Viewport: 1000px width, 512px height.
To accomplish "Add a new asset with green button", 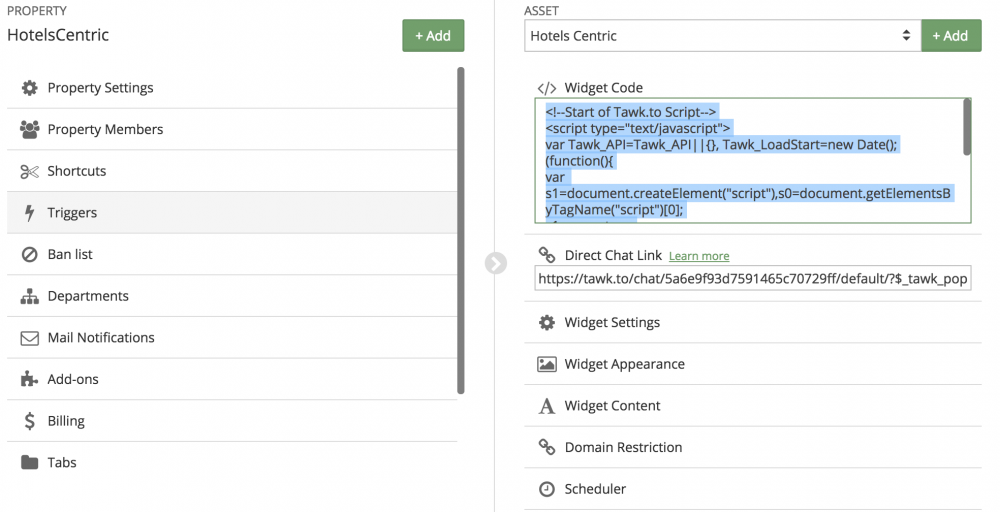I will coord(951,36).
